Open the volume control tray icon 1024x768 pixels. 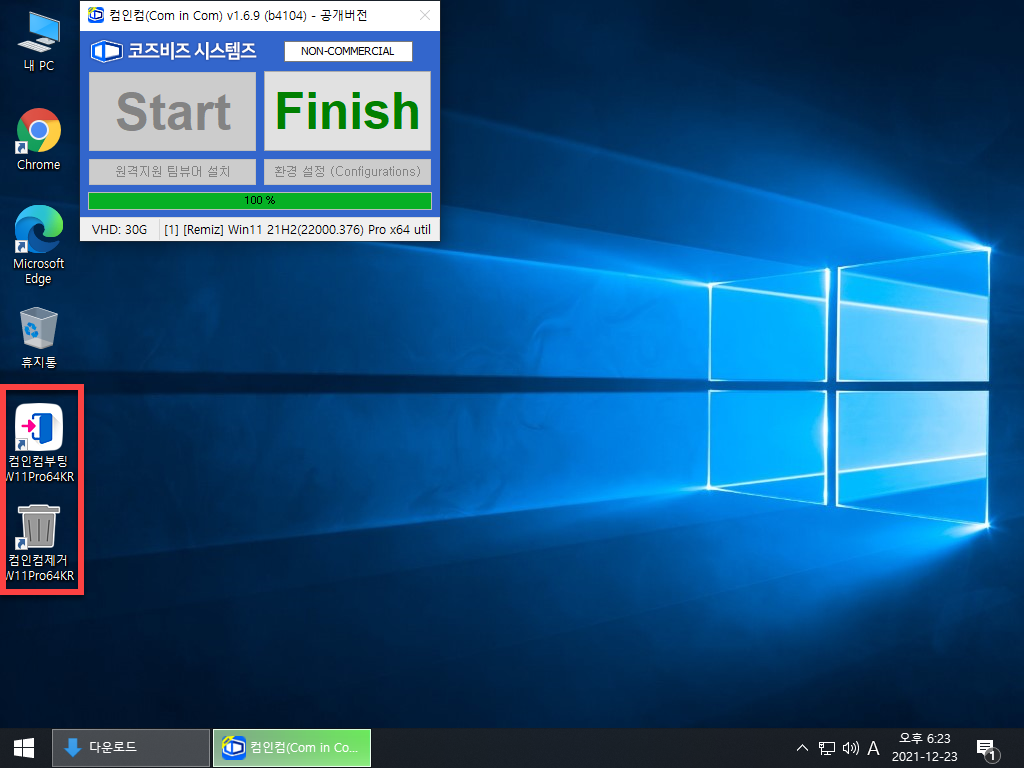850,748
